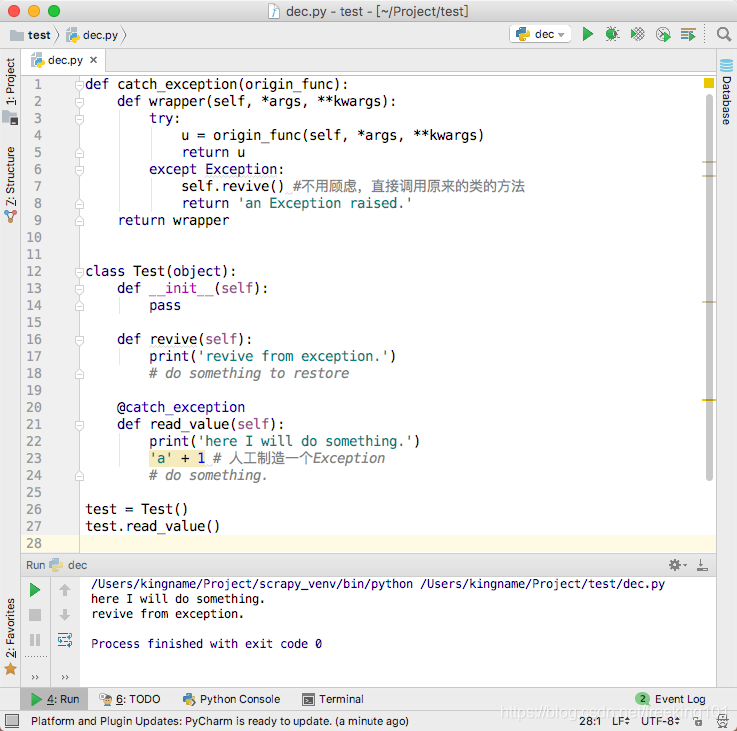
Task: Jump to warning marker near line 20
Action: pos(709,400)
